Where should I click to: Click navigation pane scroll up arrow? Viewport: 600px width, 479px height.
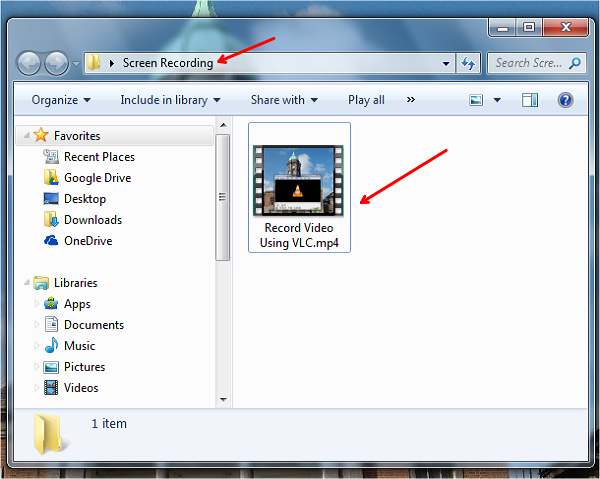tap(223, 125)
